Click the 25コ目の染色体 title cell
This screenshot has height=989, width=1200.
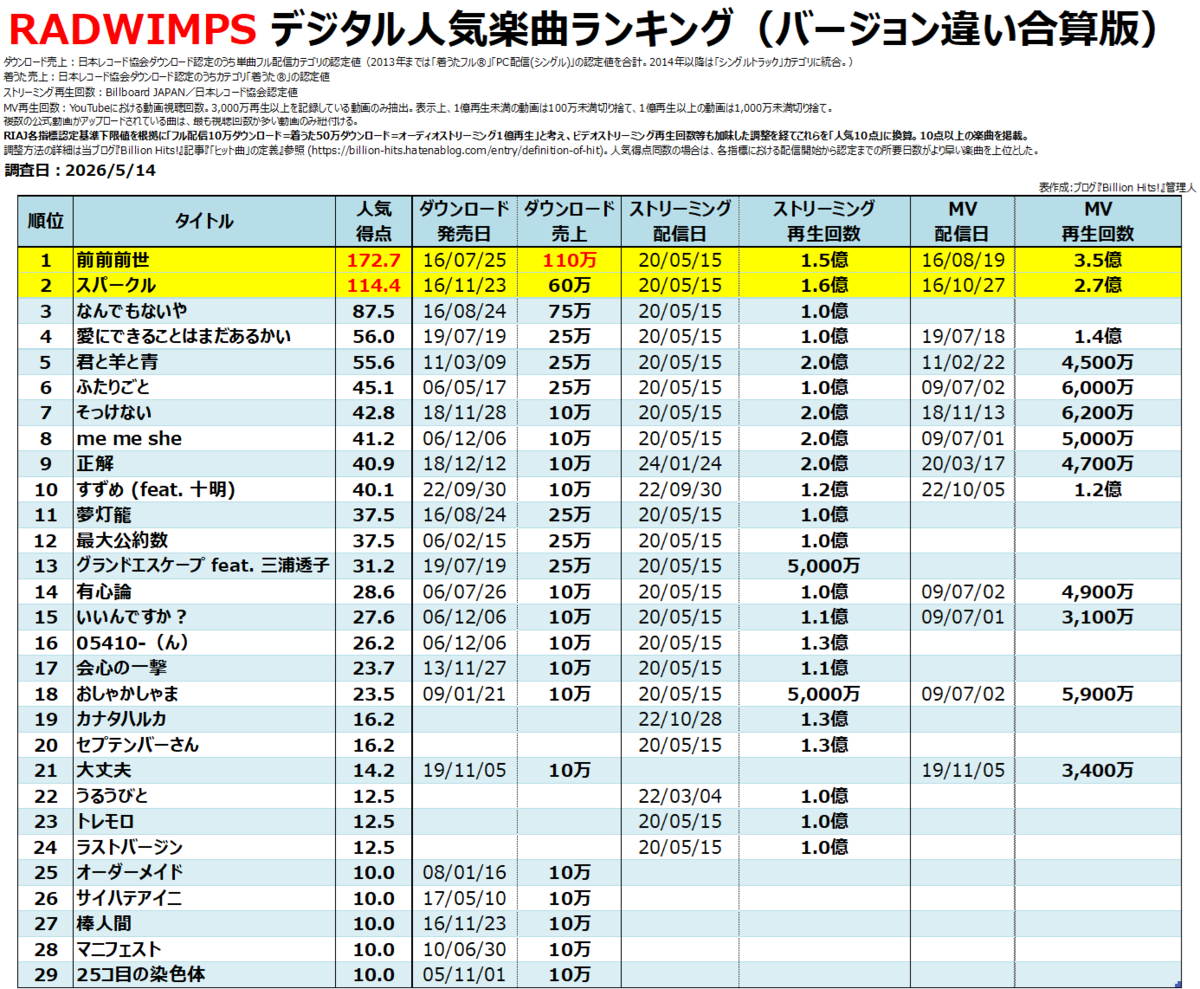point(206,973)
